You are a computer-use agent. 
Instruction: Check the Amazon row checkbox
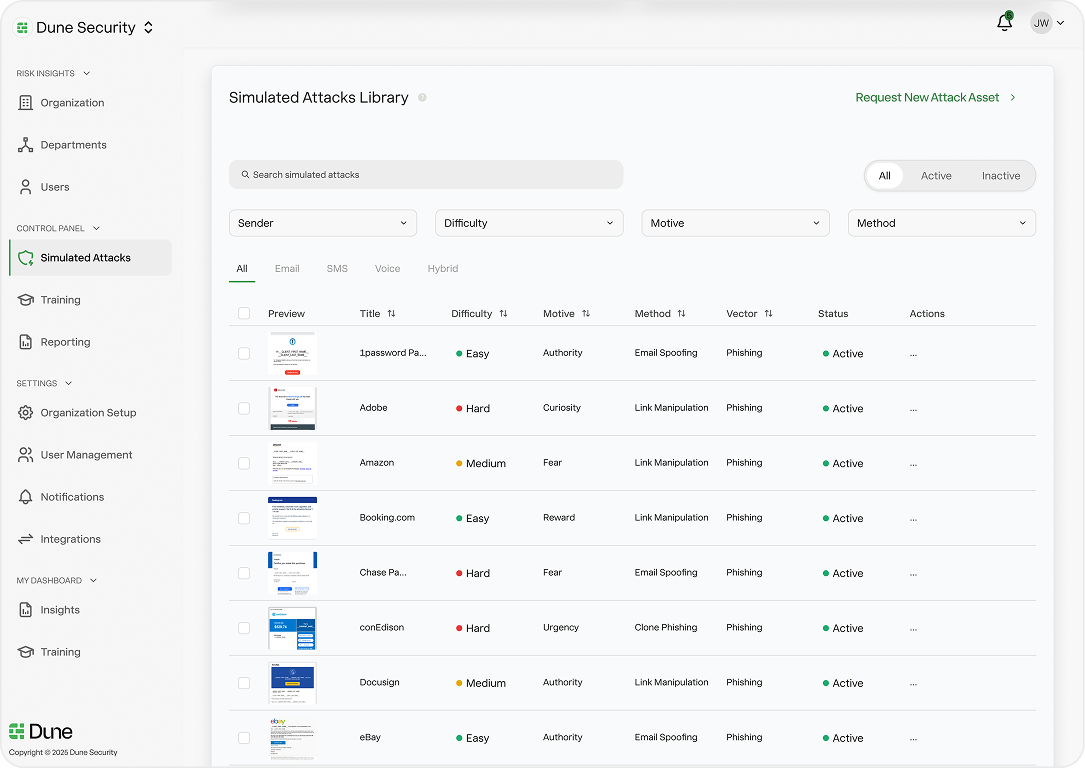[x=244, y=463]
